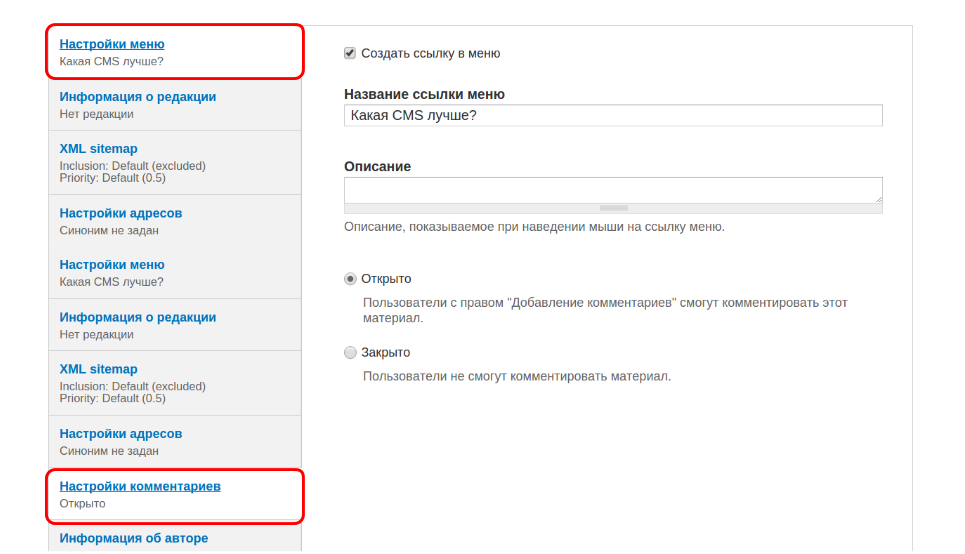Image resolution: width=965 pixels, height=554 pixels.
Task: Click inside the Описание text area
Action: 610,190
